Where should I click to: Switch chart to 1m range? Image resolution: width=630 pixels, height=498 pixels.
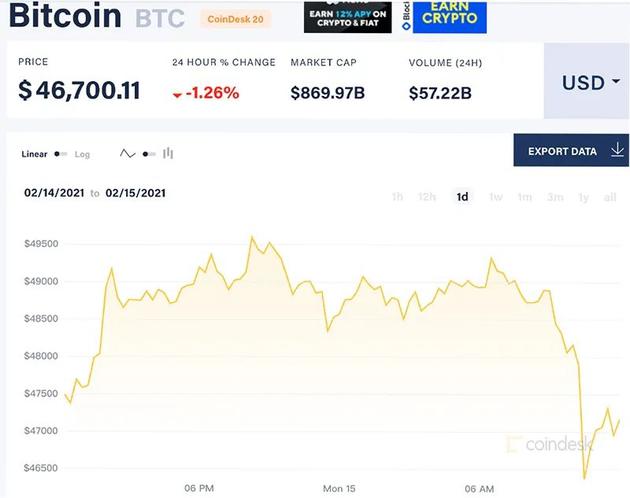(525, 197)
